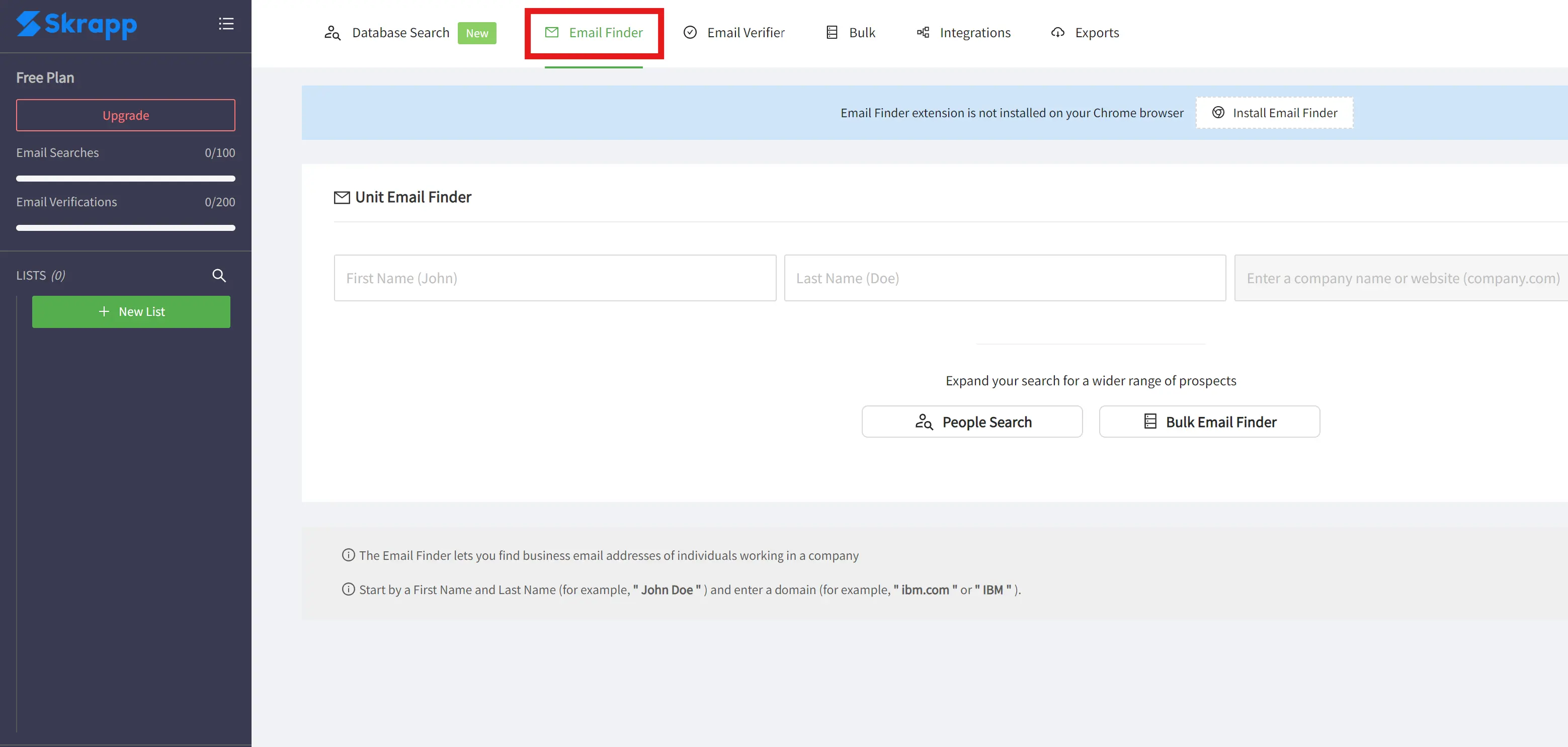Screen dimensions: 1568x747
Task: Click the Integrations nodes icon
Action: click(x=923, y=33)
